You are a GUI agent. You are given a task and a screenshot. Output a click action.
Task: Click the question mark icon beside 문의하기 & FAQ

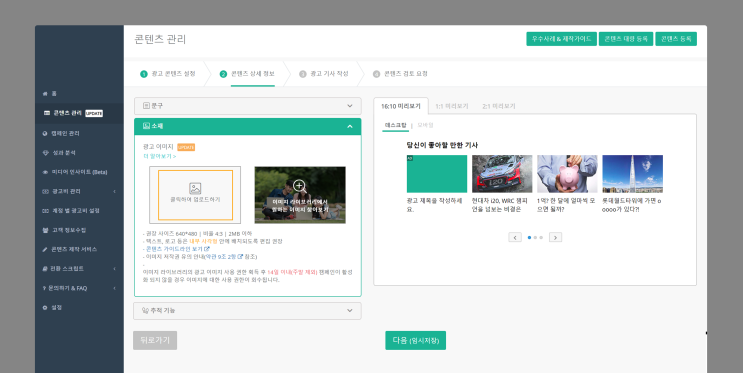pyautogui.click(x=44, y=288)
